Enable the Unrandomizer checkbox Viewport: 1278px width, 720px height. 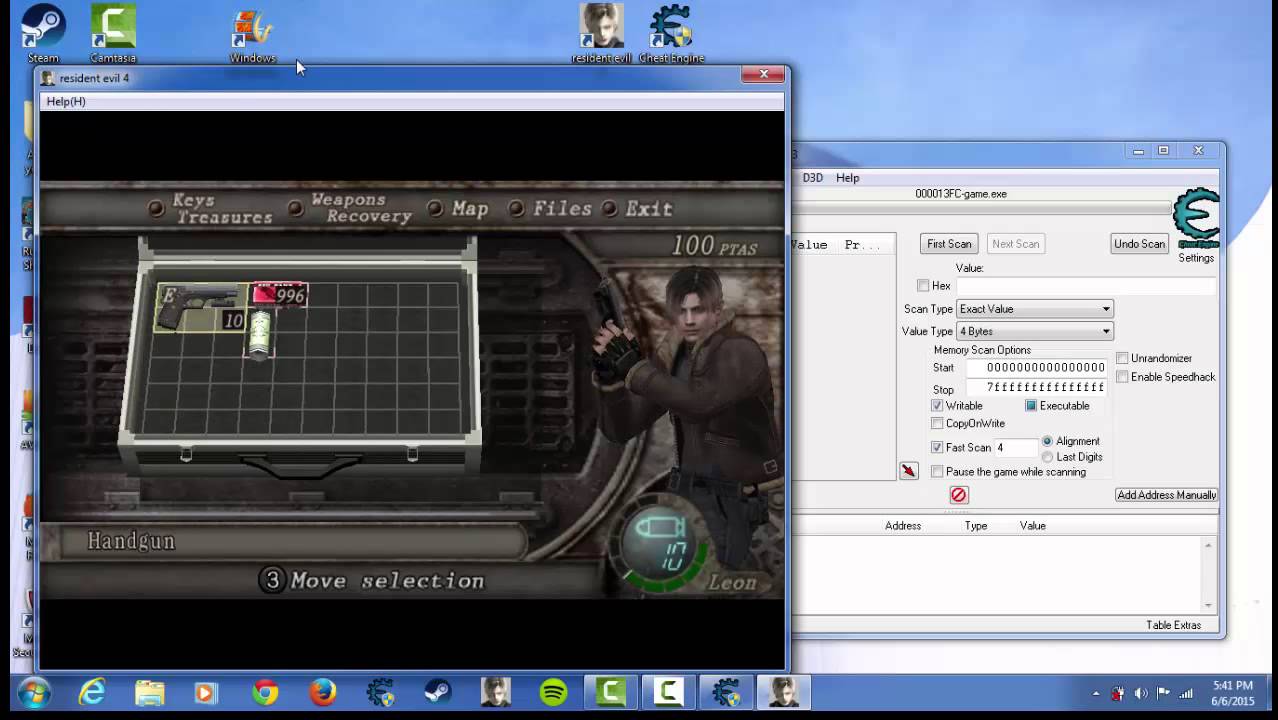pyautogui.click(x=1122, y=358)
